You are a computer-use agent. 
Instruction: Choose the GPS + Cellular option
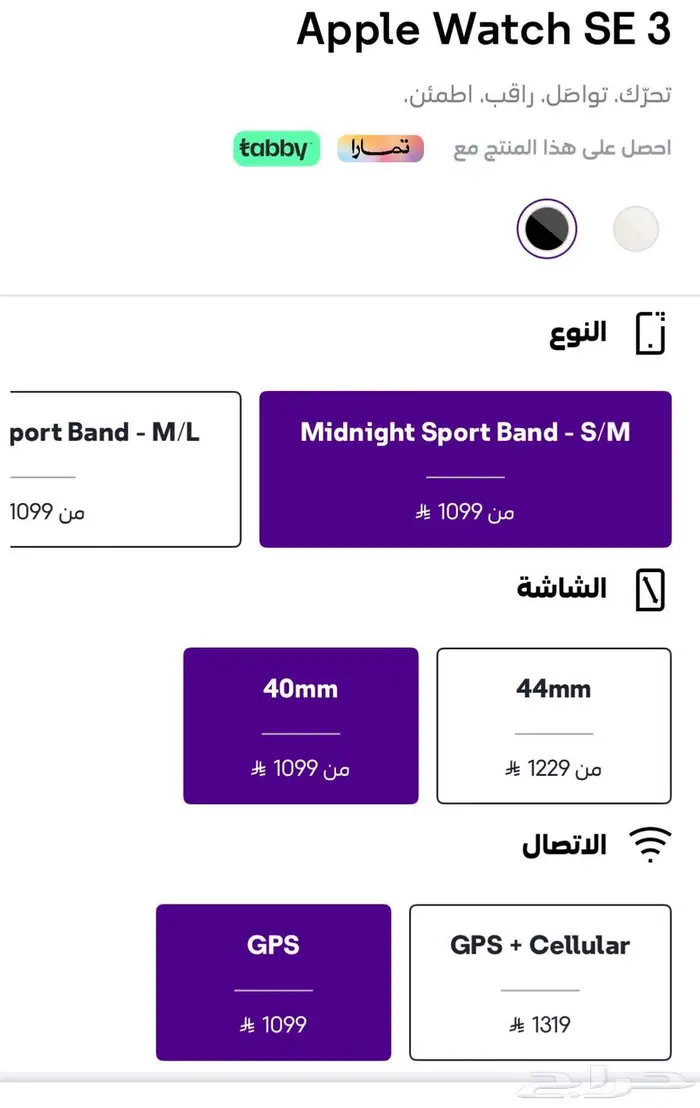coord(540,981)
